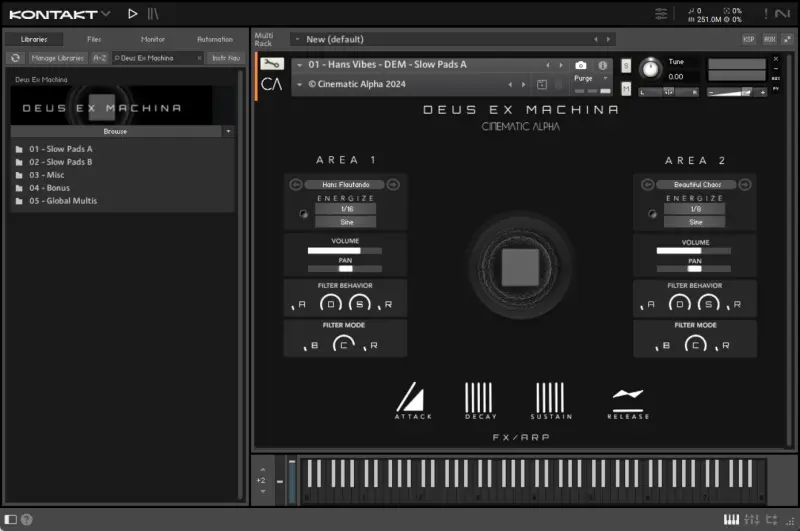Switch to the Libraries tab
This screenshot has width=800, height=531.
point(34,39)
